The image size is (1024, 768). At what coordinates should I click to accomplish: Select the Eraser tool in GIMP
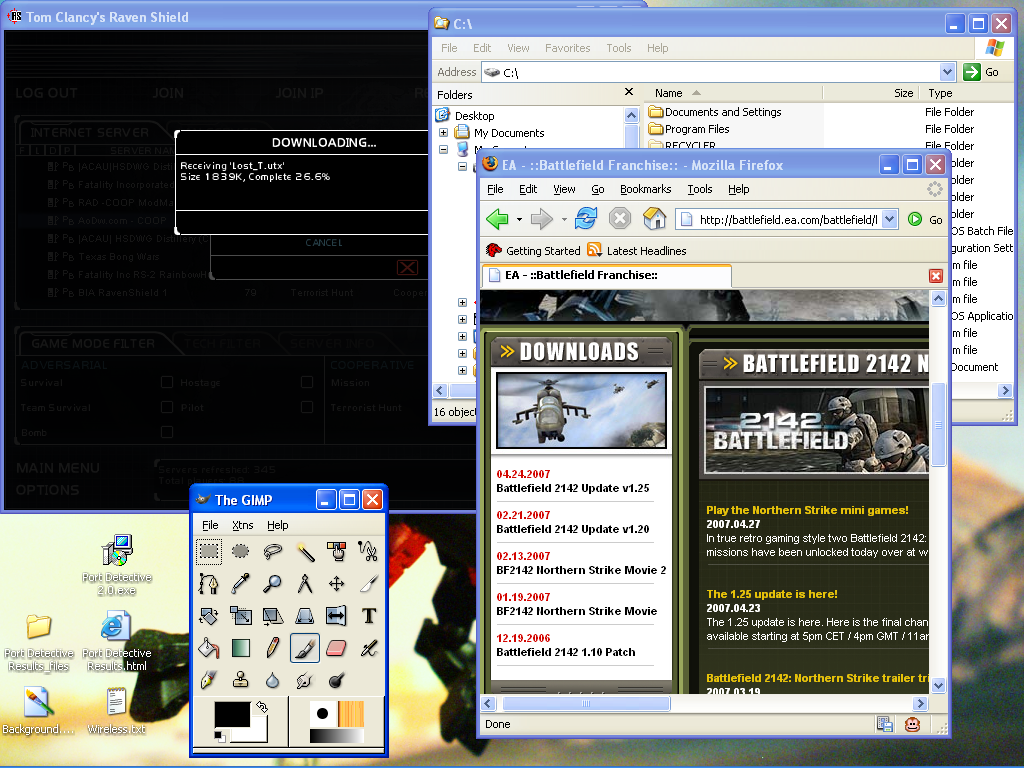click(x=336, y=648)
